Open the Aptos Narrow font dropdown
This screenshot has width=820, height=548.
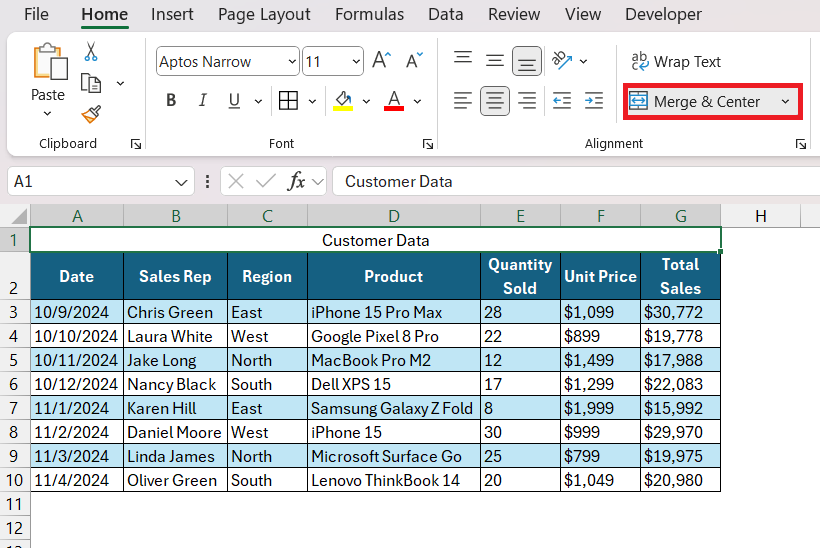[292, 62]
